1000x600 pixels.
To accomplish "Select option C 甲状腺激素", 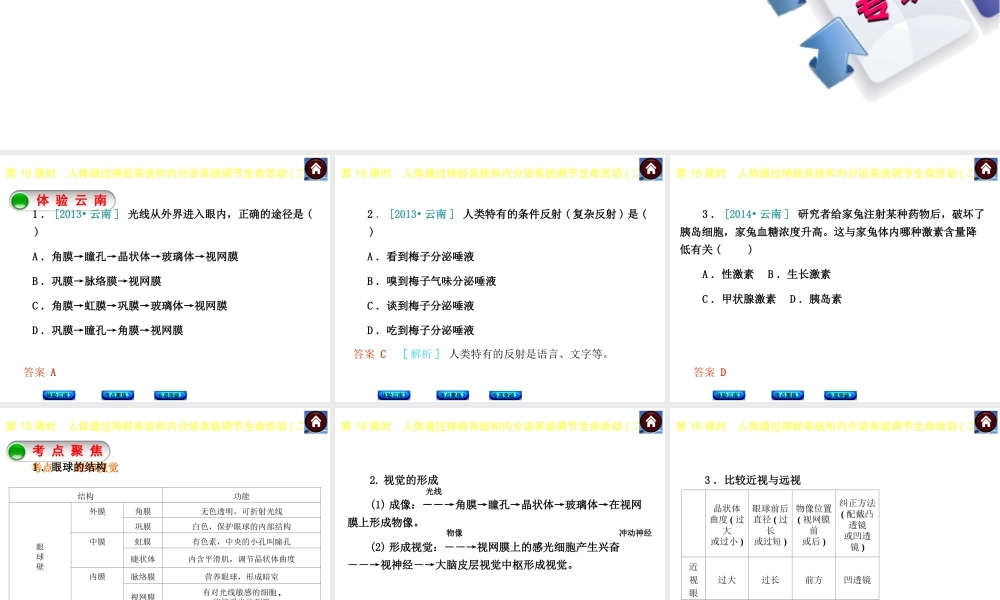I will [x=739, y=299].
